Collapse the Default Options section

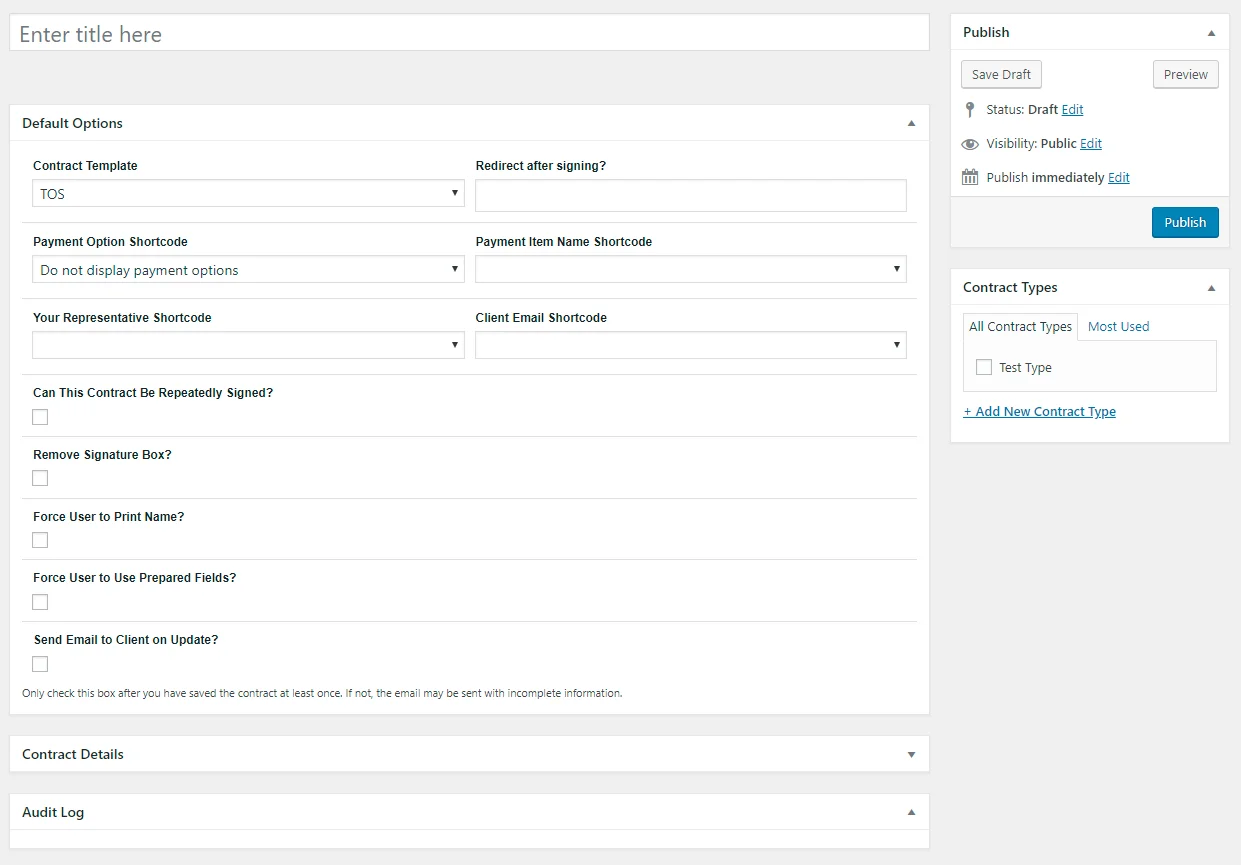click(911, 122)
